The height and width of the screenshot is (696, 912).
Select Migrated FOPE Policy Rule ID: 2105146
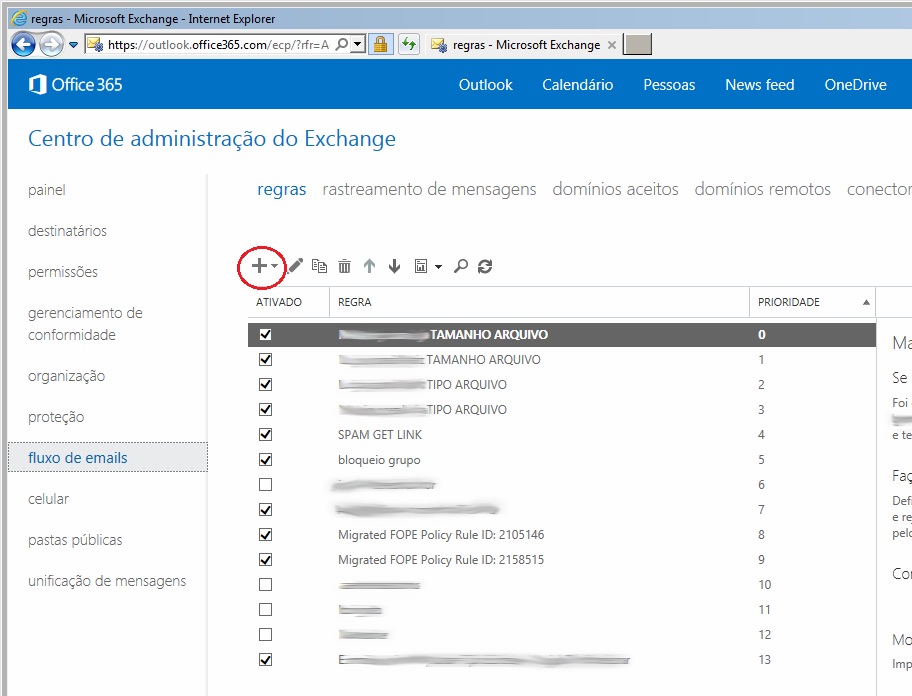(x=562, y=534)
